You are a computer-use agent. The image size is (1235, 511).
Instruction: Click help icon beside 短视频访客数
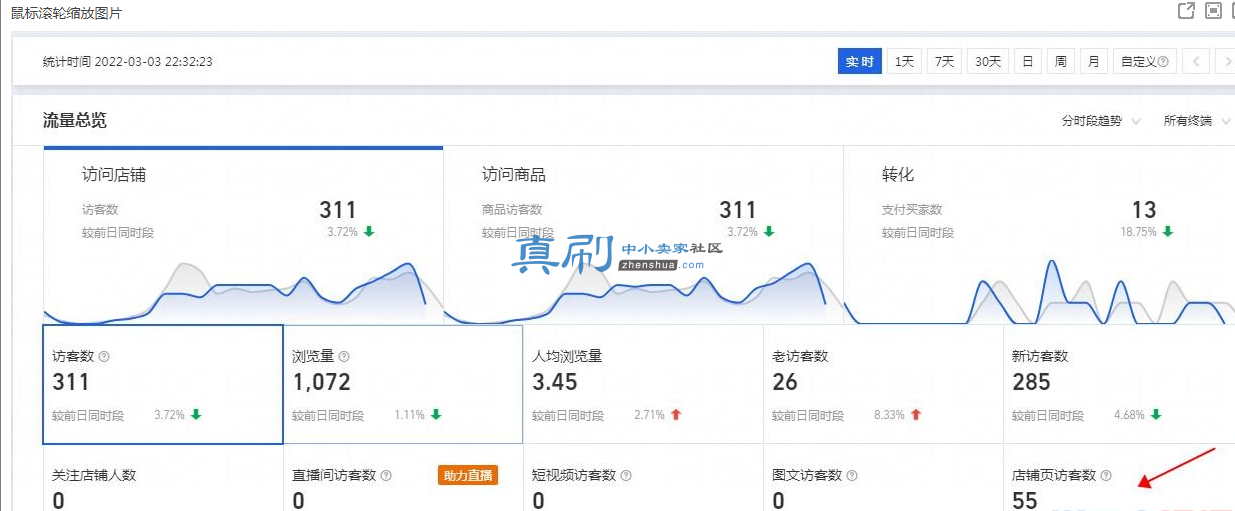click(626, 476)
